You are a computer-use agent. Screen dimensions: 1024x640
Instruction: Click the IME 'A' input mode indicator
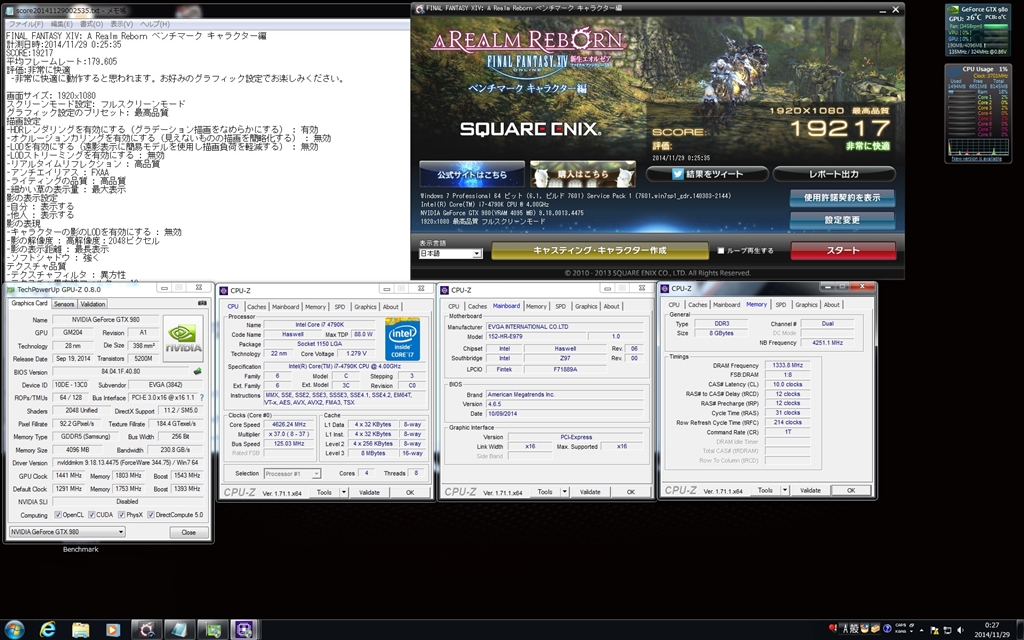(845, 629)
